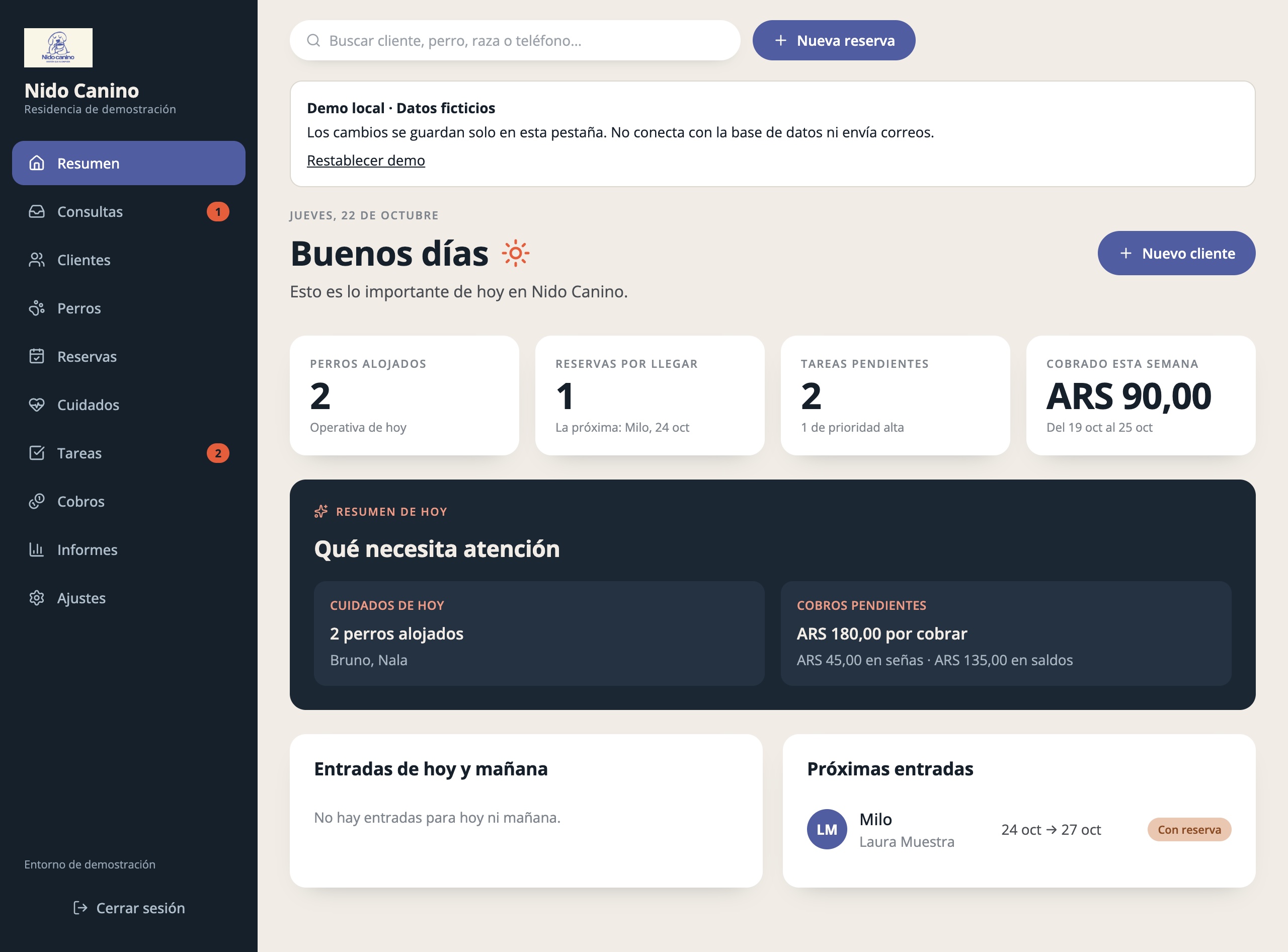Create a Nueva reserva
This screenshot has height=952, width=1288.
[833, 40]
